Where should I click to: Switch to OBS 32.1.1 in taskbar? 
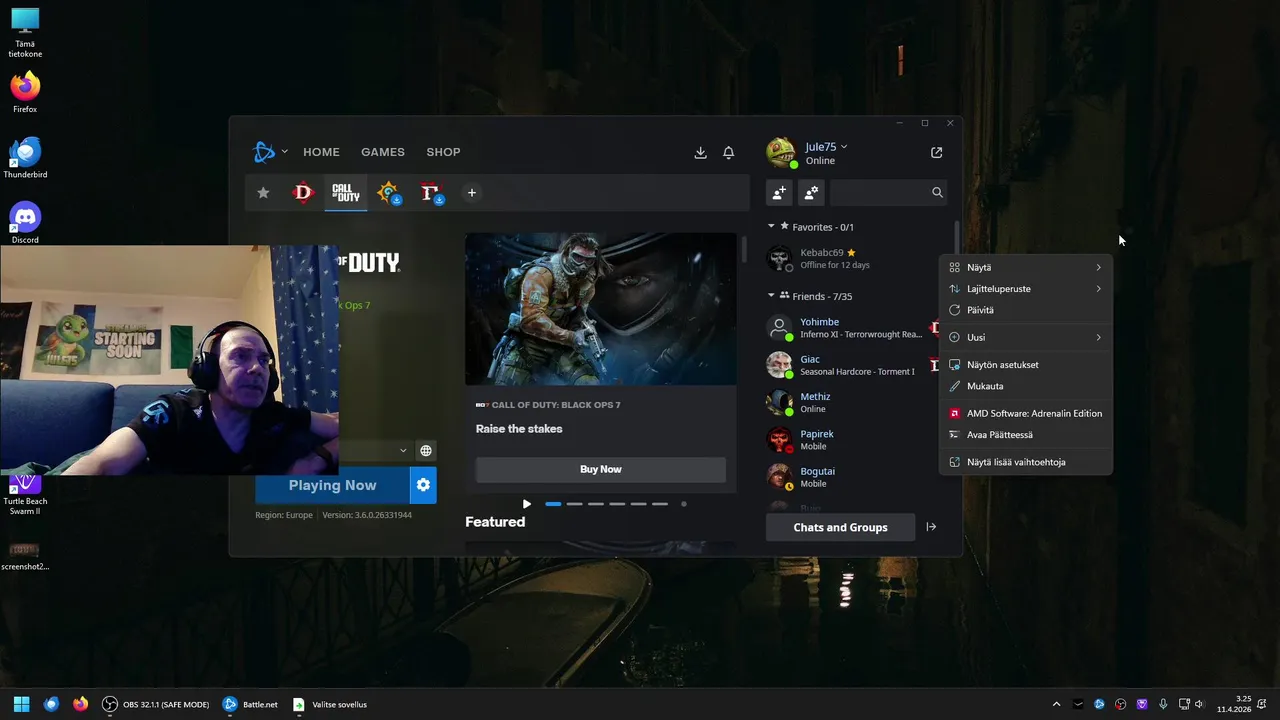[x=155, y=704]
